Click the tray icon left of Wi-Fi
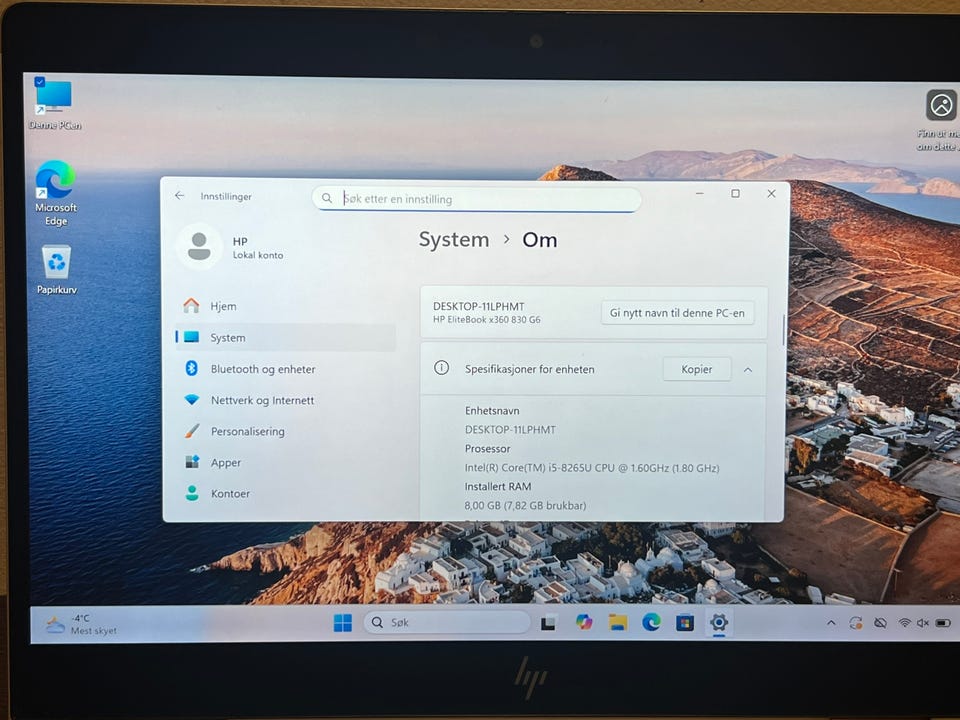960x720 pixels. coord(880,623)
